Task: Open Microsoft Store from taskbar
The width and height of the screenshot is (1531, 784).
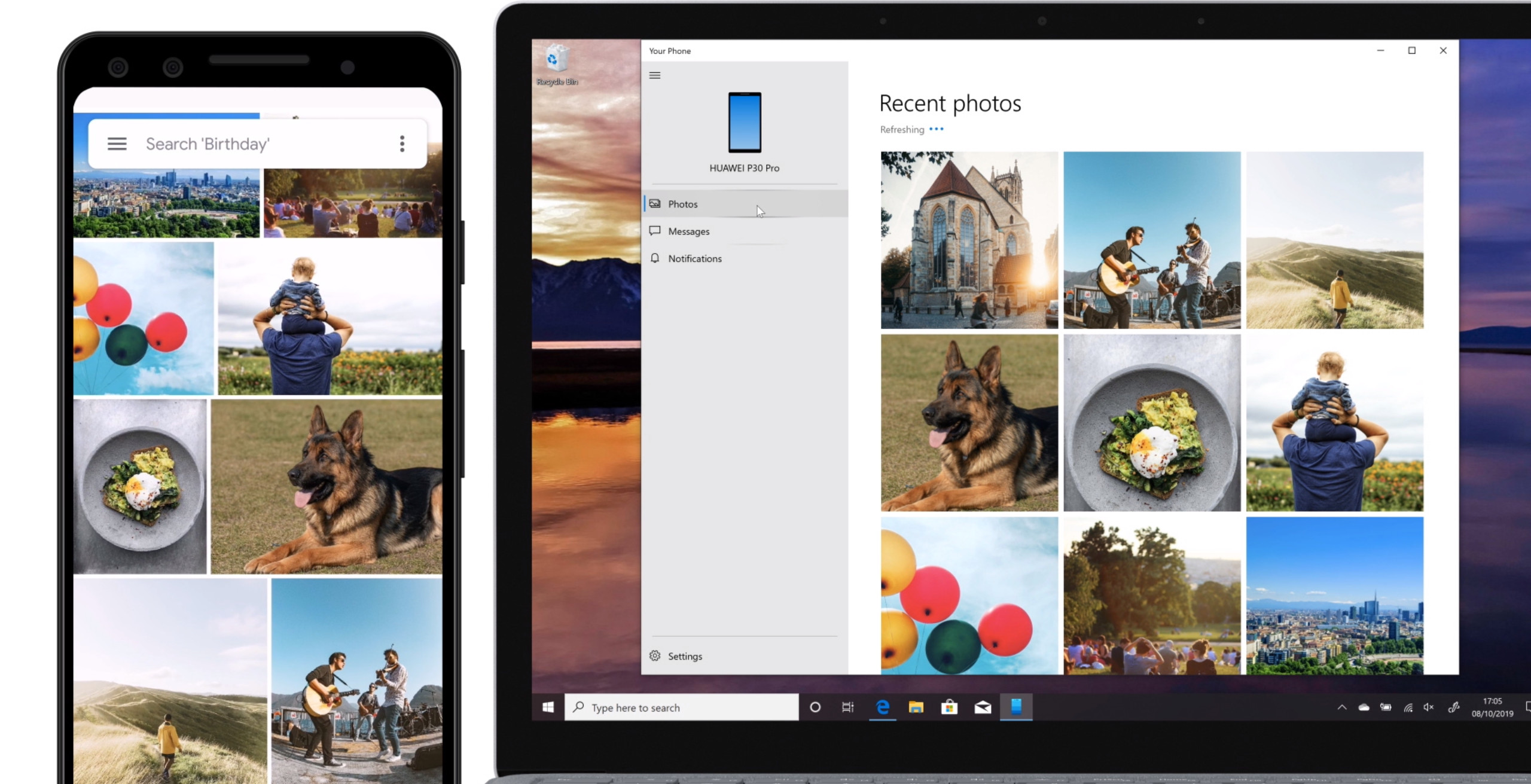Action: 949,707
